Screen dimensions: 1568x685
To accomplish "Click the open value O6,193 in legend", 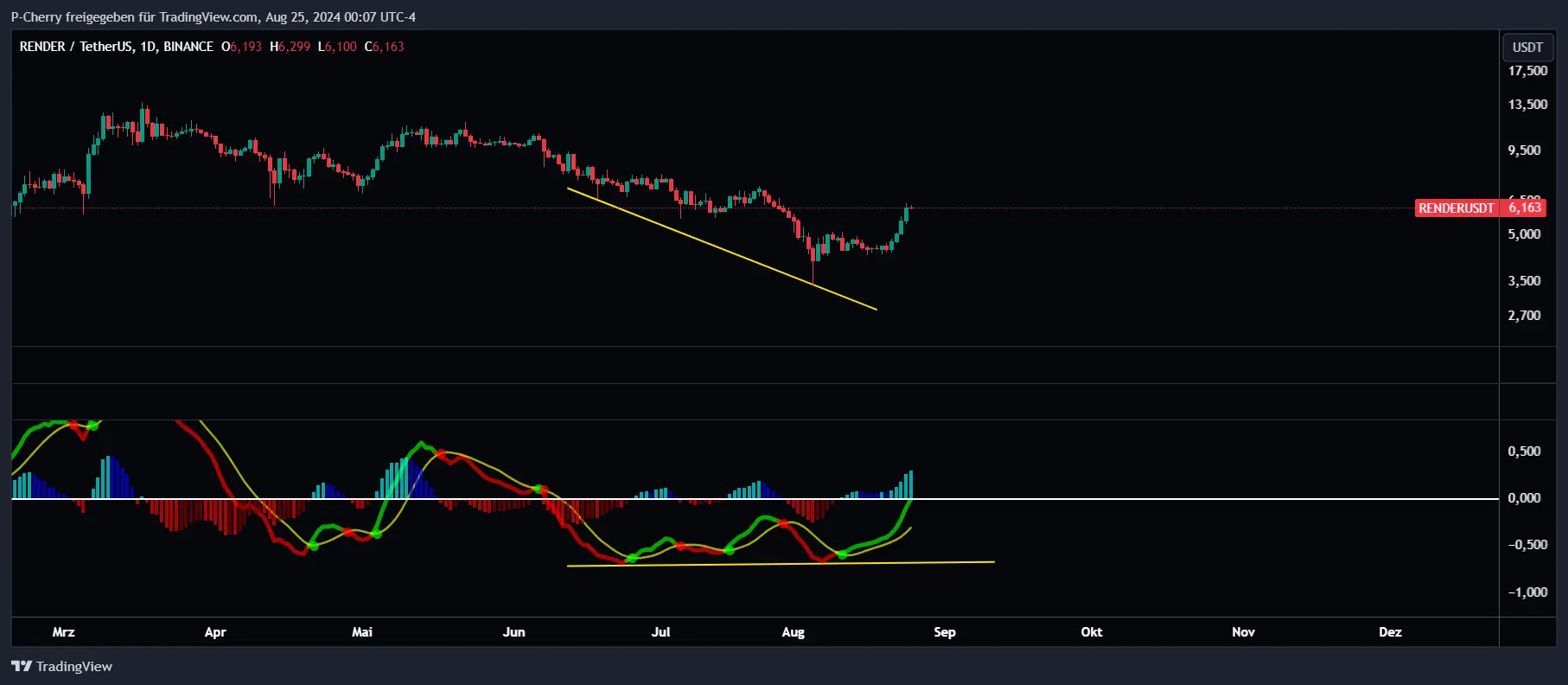I will tap(241, 47).
